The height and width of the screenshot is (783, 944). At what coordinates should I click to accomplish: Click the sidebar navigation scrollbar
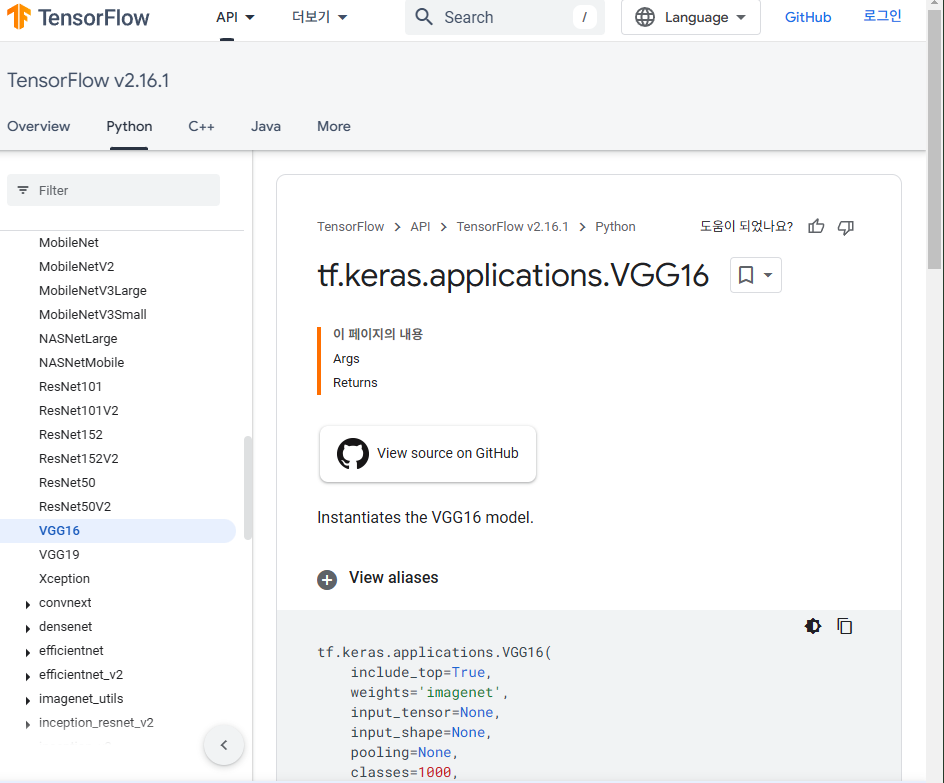coord(247,487)
